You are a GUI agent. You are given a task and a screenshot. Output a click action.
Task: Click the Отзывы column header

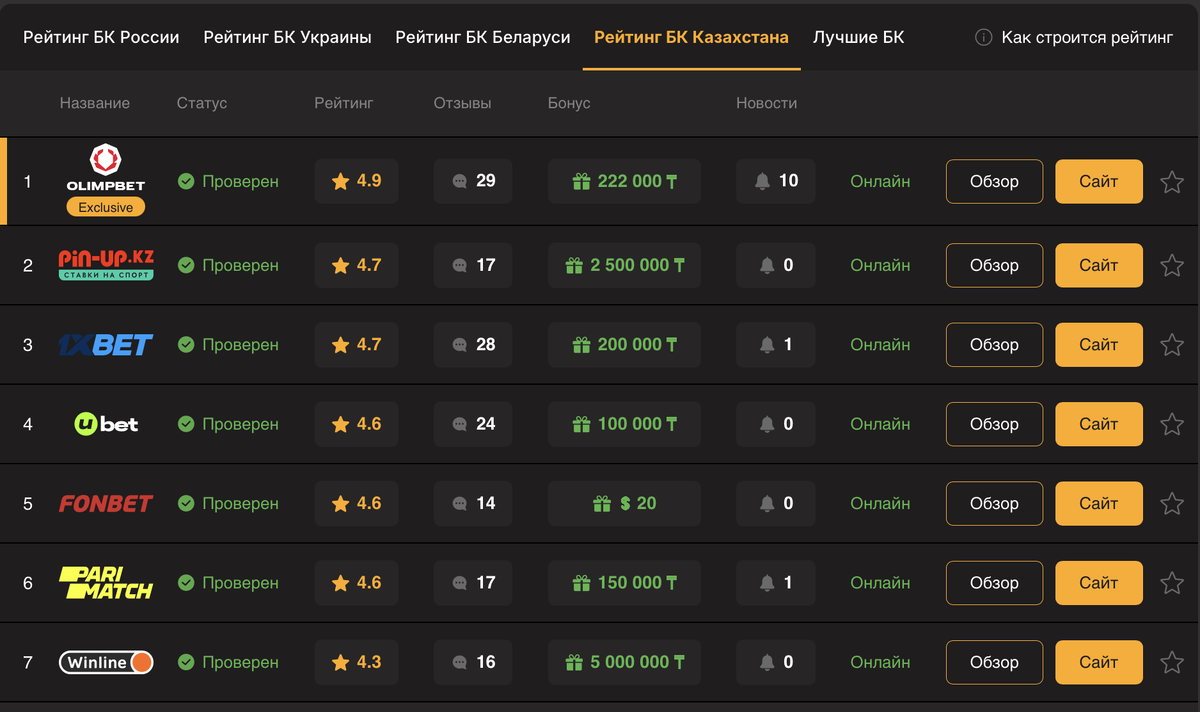pyautogui.click(x=462, y=103)
